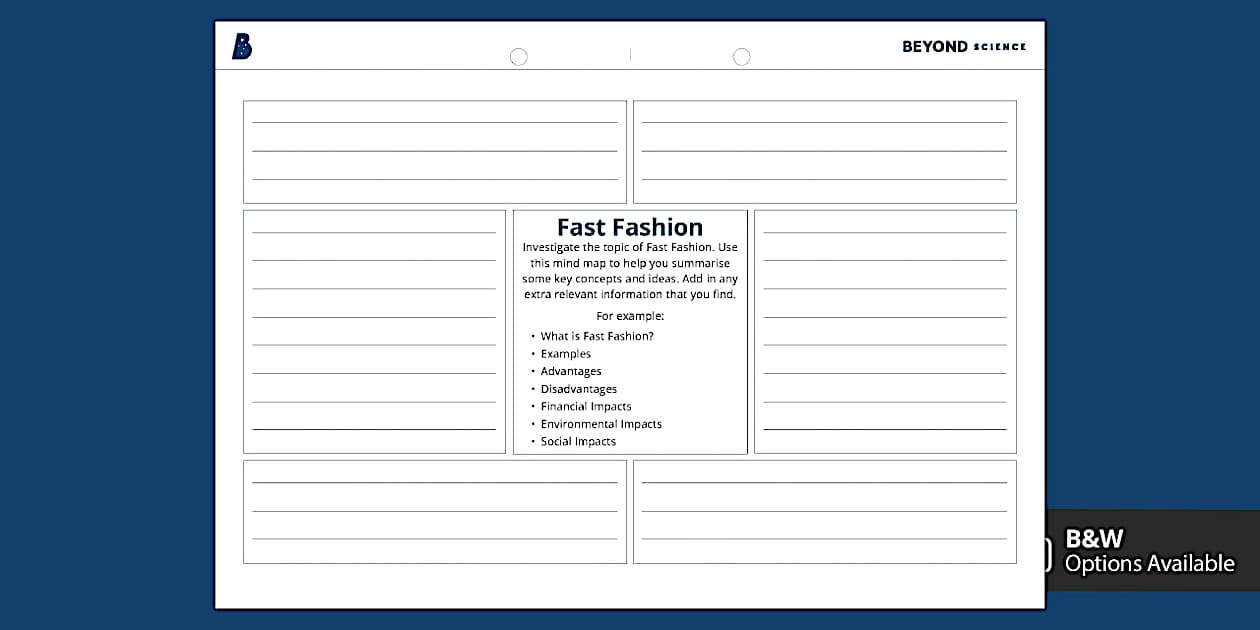The image size is (1260, 630).
Task: Click the 'What is Fast Fashion?' bullet
Action: [x=597, y=336]
